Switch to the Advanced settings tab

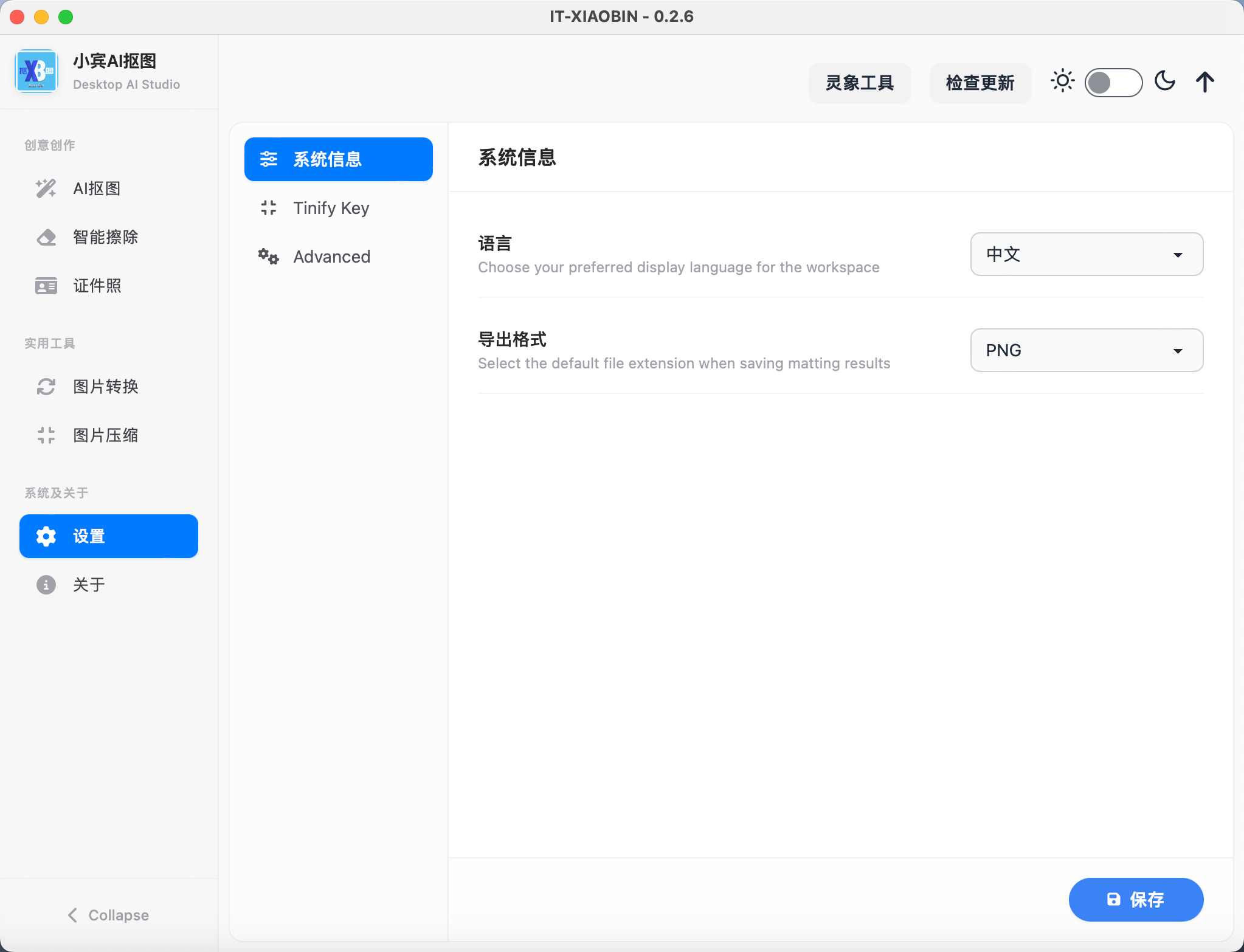click(x=339, y=257)
